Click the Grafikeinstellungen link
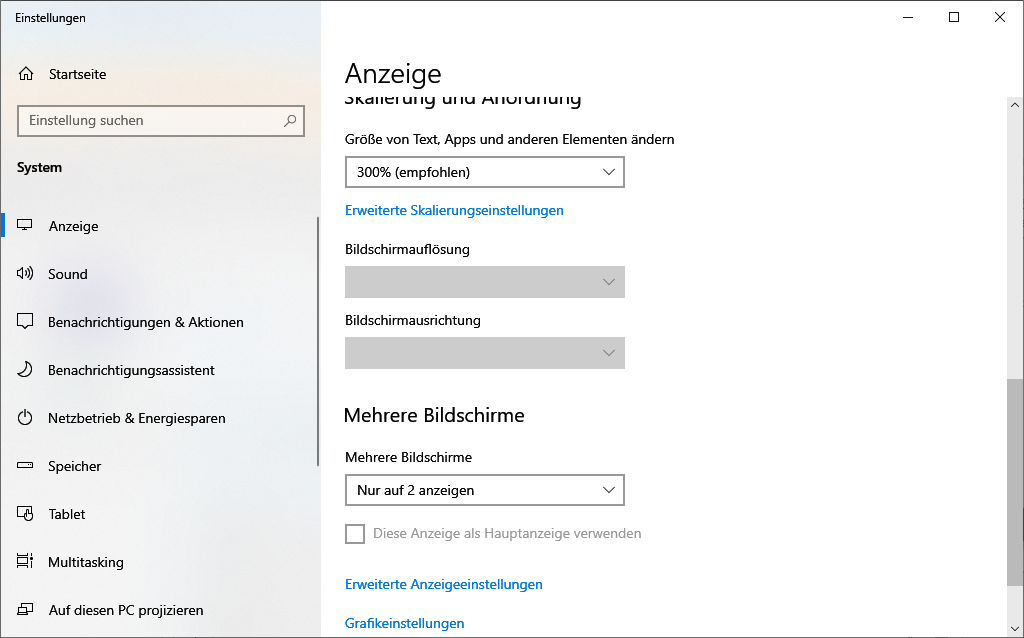Image resolution: width=1024 pixels, height=638 pixels. pyautogui.click(x=404, y=623)
